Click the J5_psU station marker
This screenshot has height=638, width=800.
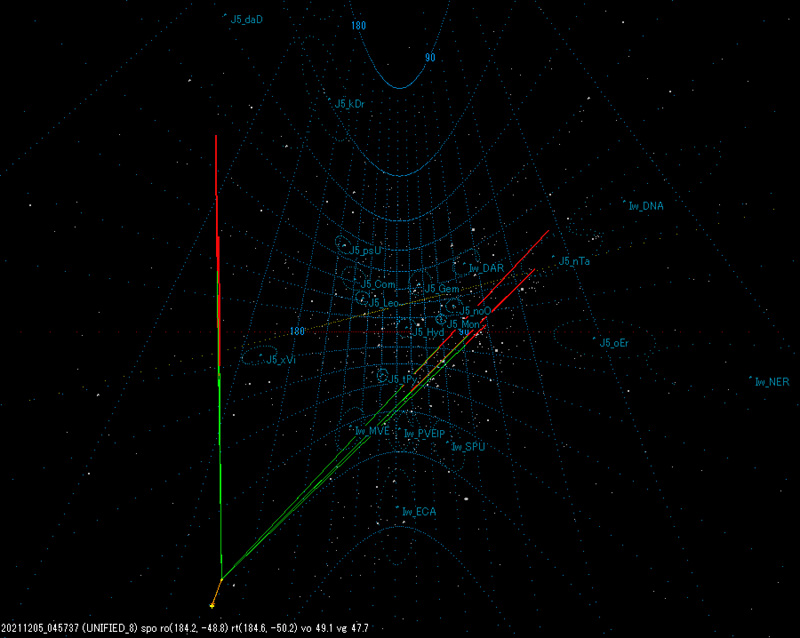pyautogui.click(x=345, y=247)
